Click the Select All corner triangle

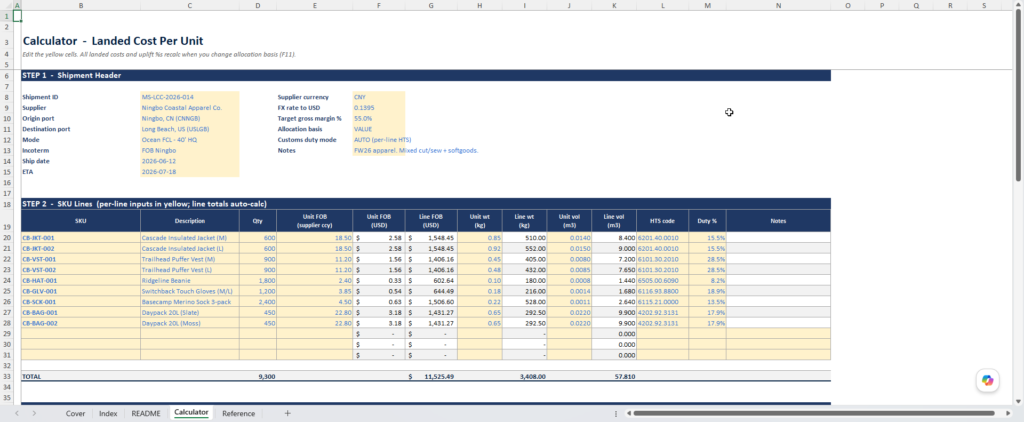pyautogui.click(x=6, y=5)
